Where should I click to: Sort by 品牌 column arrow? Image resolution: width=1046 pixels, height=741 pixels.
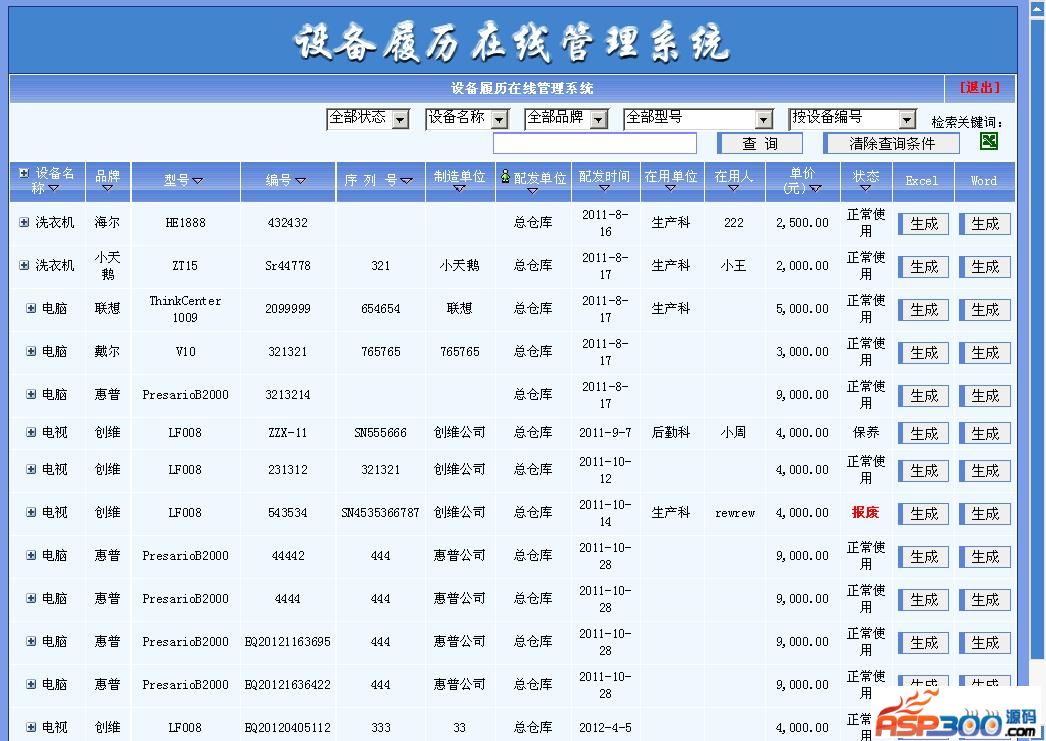107,189
